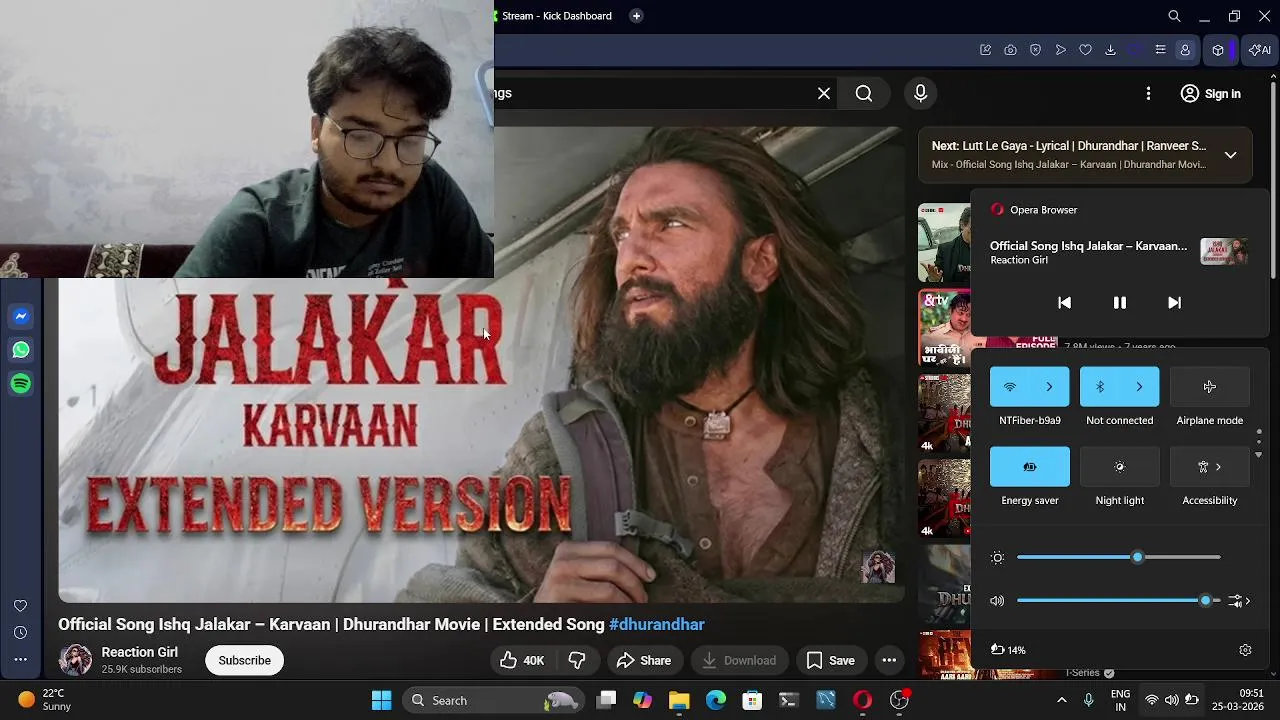
Task: Open #dhurandhar hashtag link
Action: [657, 624]
